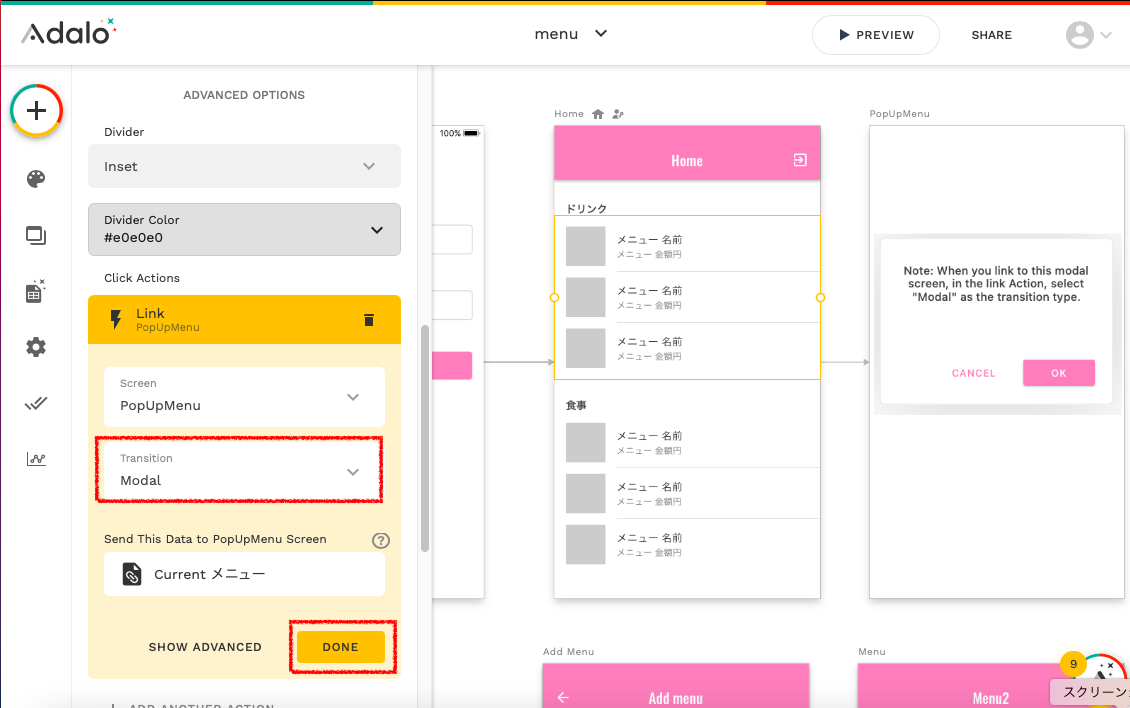Click the modal Note text

coord(996,283)
